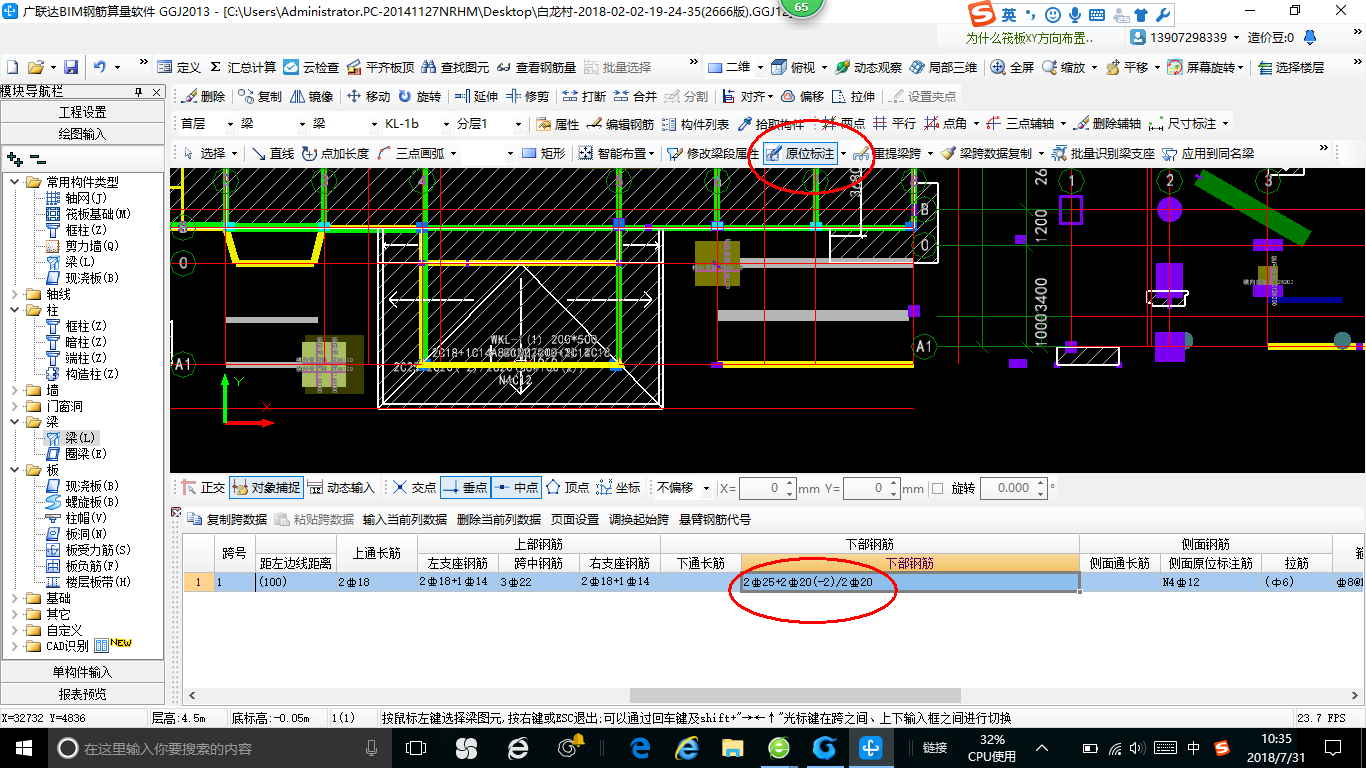The width and height of the screenshot is (1366, 768).
Task: Click 输入当前列数据 button
Action: (405, 519)
